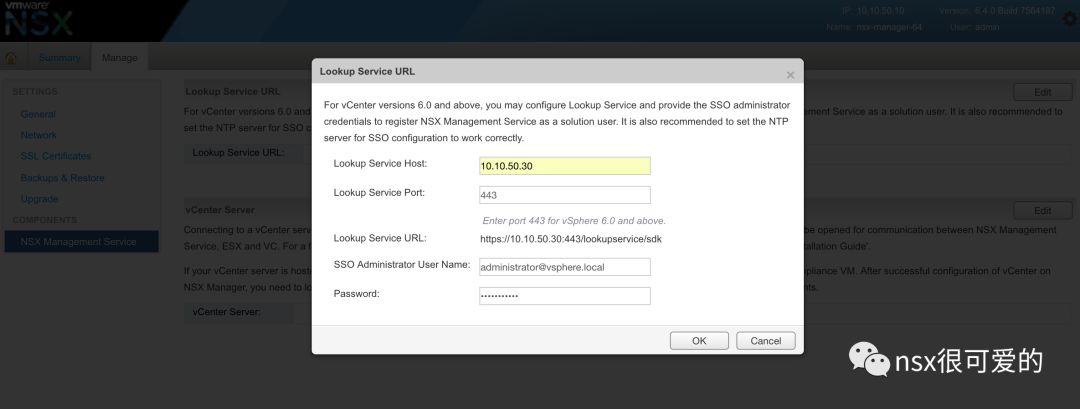The width and height of the screenshot is (1080, 409).
Task: Switch to the Summary tab
Action: 59,58
